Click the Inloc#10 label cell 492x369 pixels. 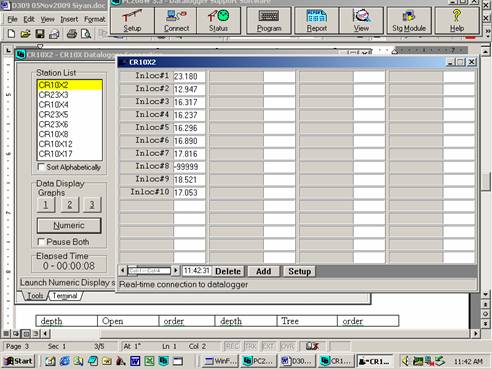tap(146, 192)
